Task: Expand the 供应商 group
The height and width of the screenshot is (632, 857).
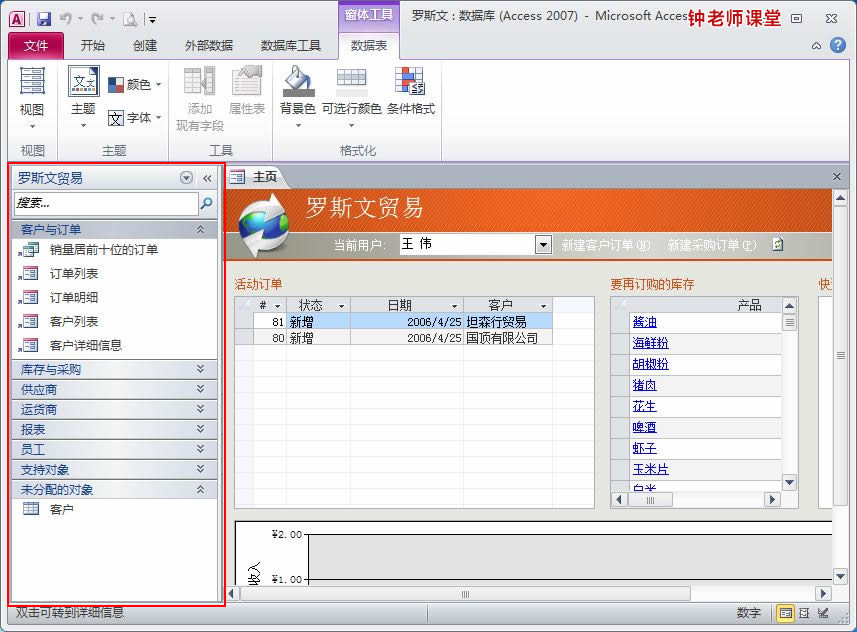Action: [x=115, y=390]
